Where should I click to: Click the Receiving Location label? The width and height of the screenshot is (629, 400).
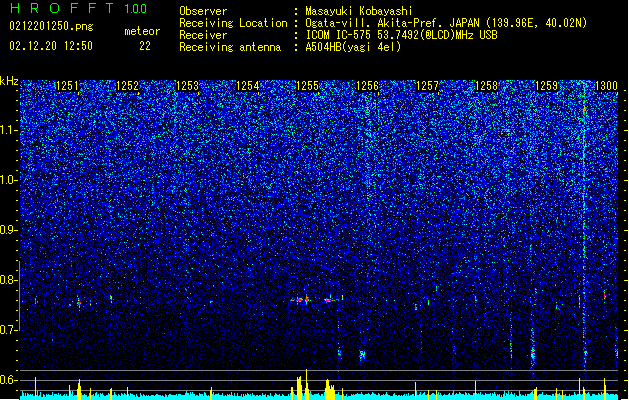pos(233,23)
